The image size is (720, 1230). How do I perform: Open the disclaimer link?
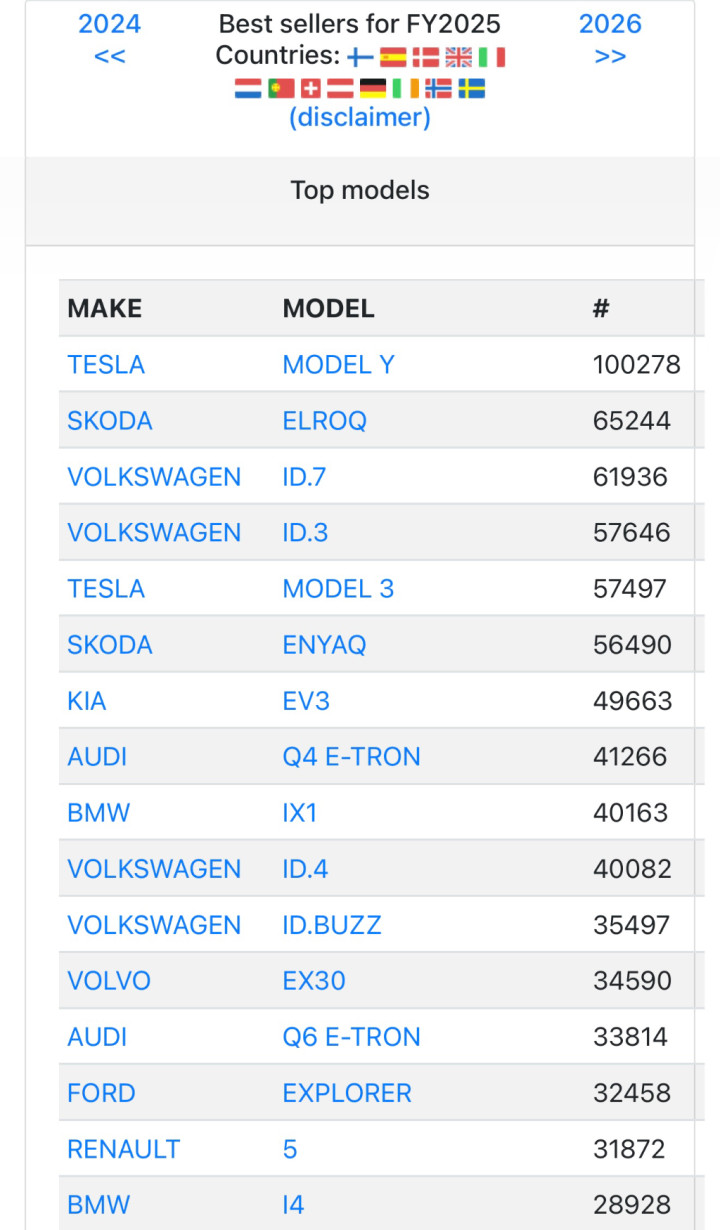pyautogui.click(x=360, y=118)
